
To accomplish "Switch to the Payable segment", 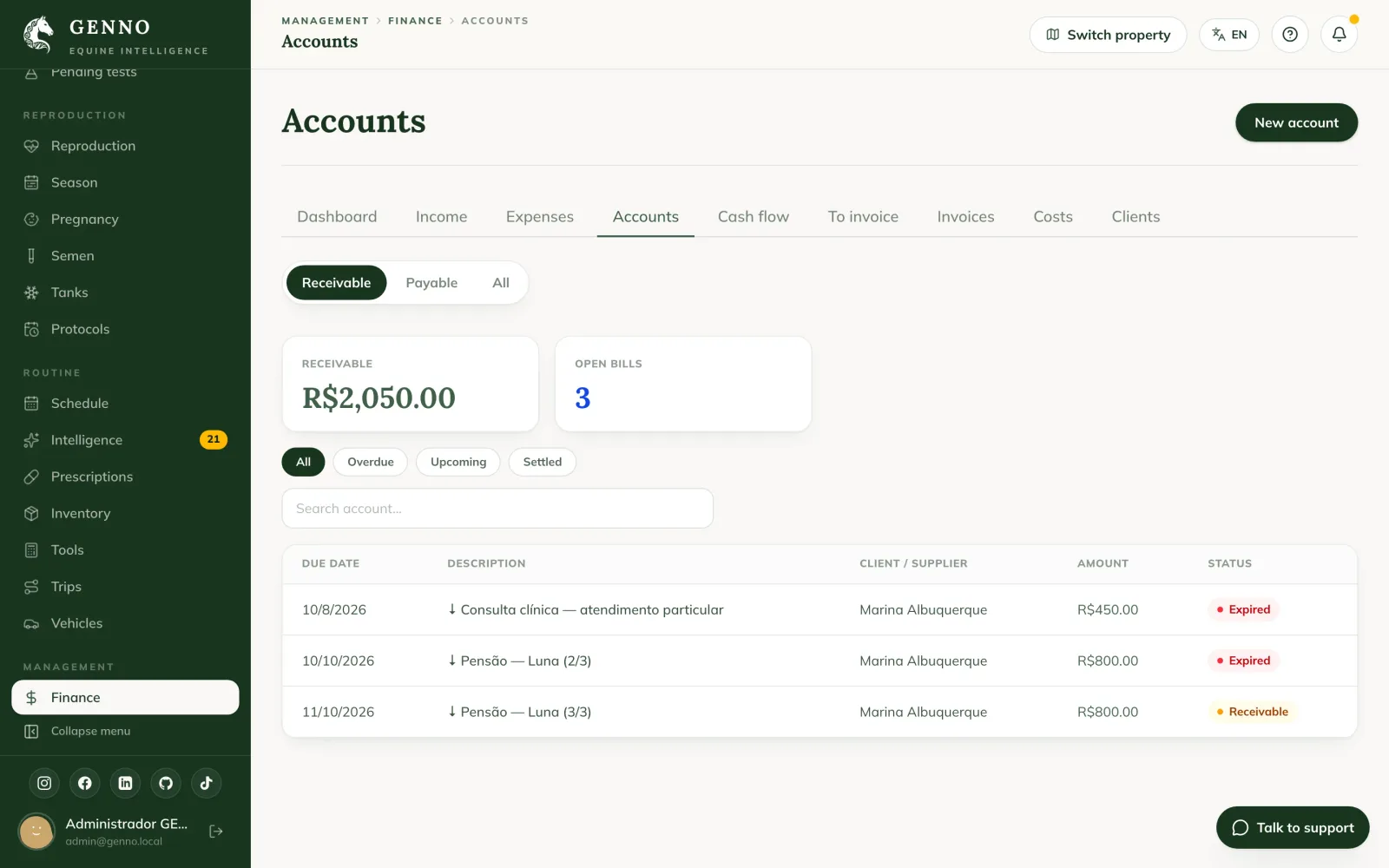I will (431, 283).
